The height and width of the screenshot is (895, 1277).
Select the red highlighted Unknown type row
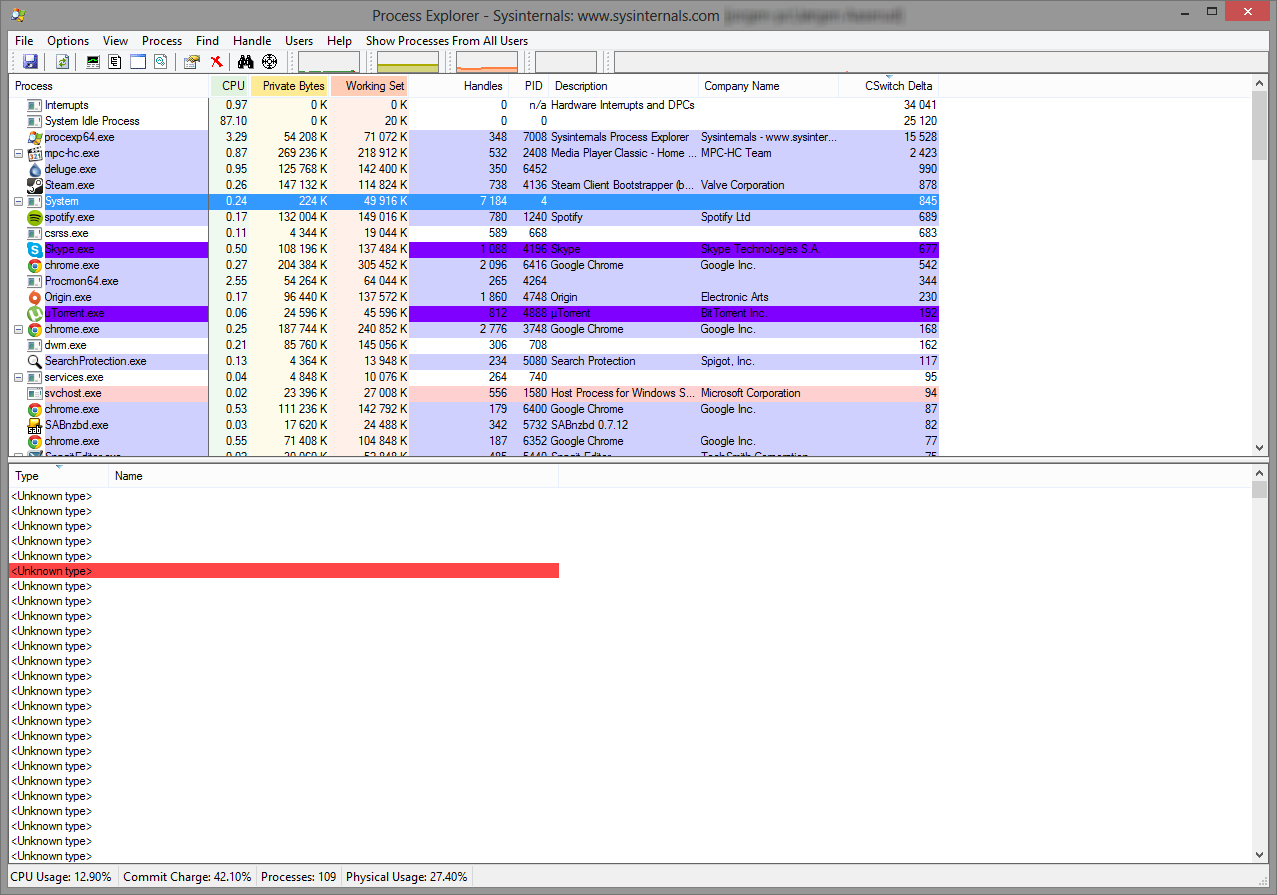coord(284,571)
